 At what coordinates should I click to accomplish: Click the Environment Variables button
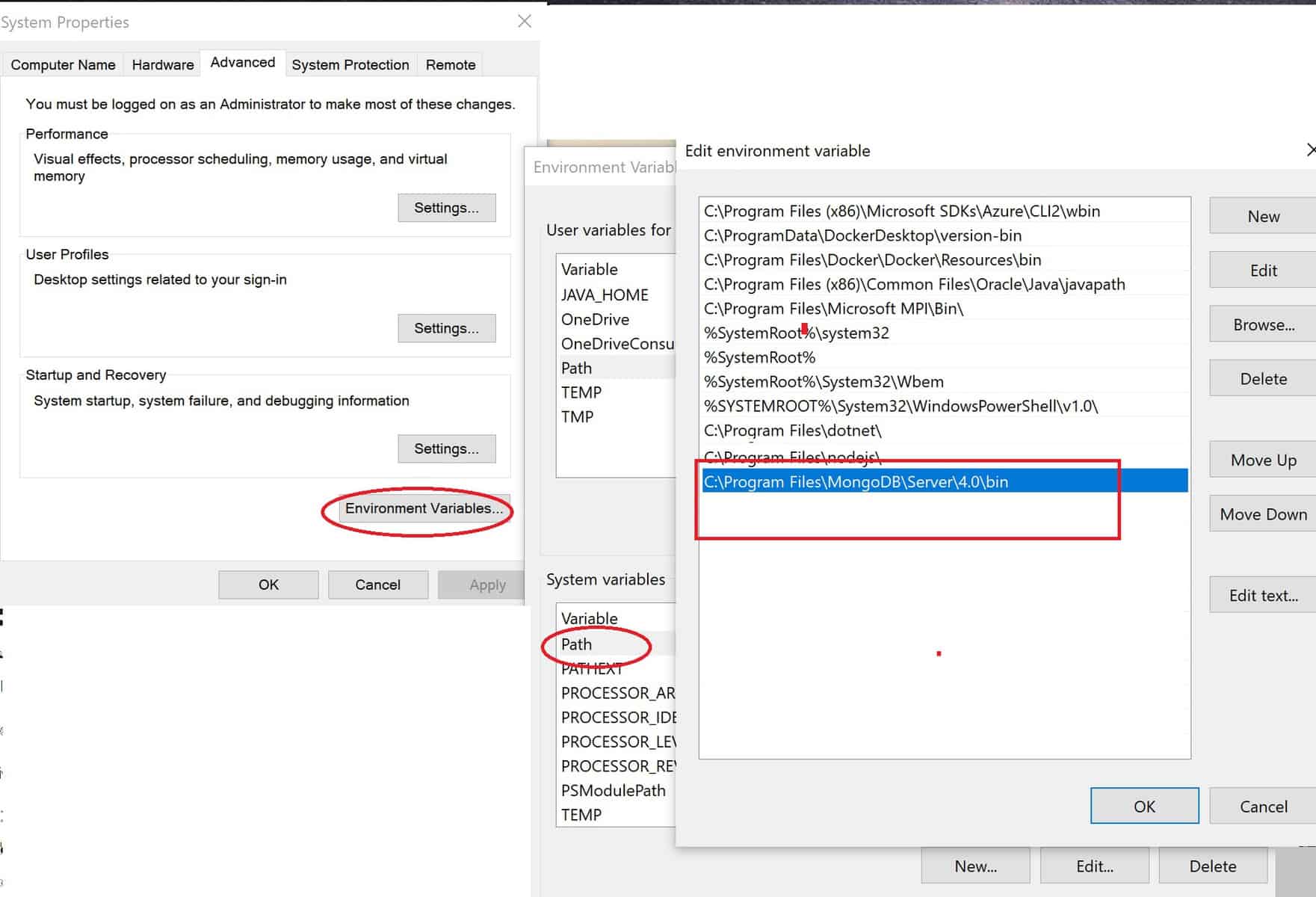[x=424, y=508]
